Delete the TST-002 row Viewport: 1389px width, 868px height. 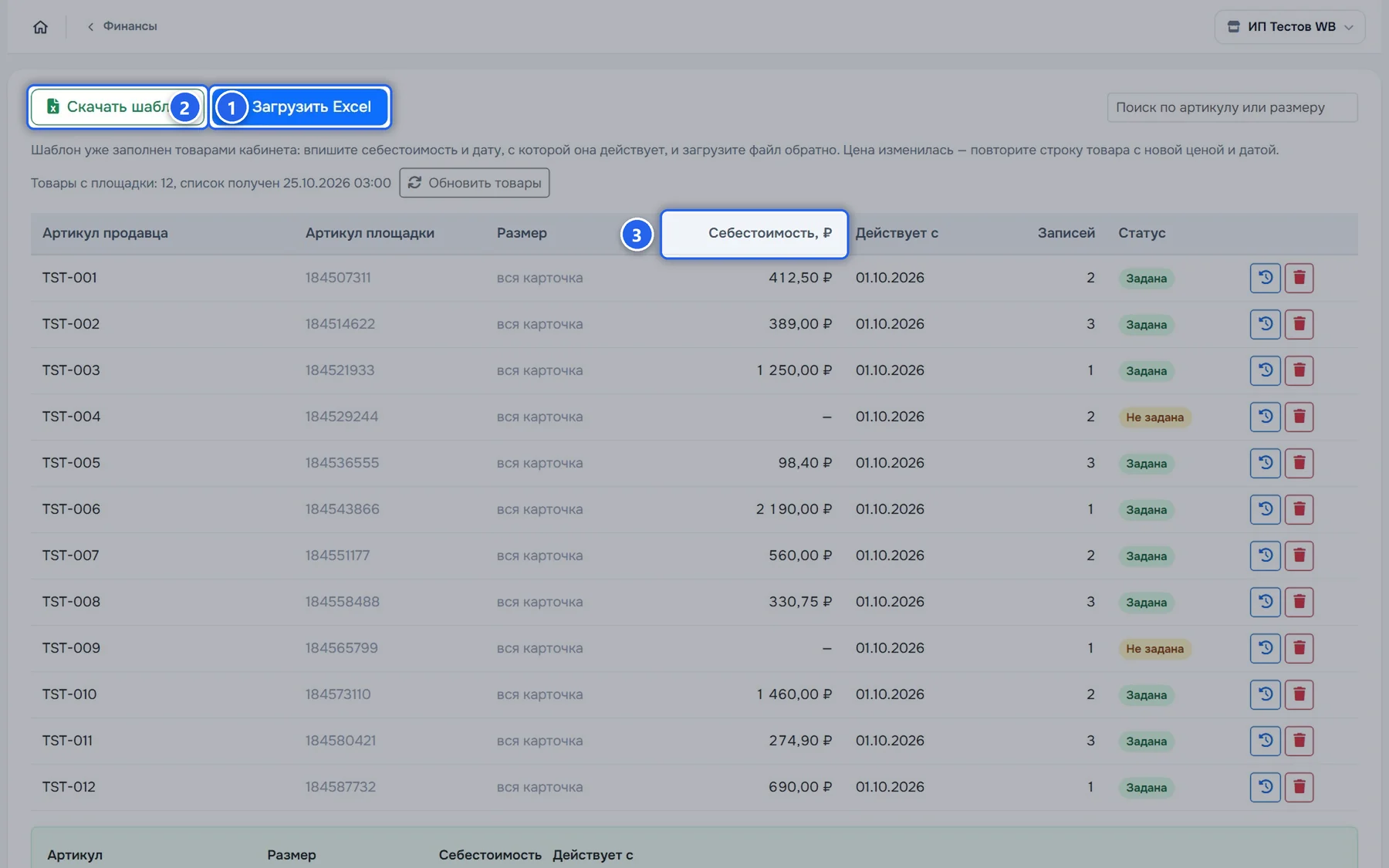tap(1299, 324)
